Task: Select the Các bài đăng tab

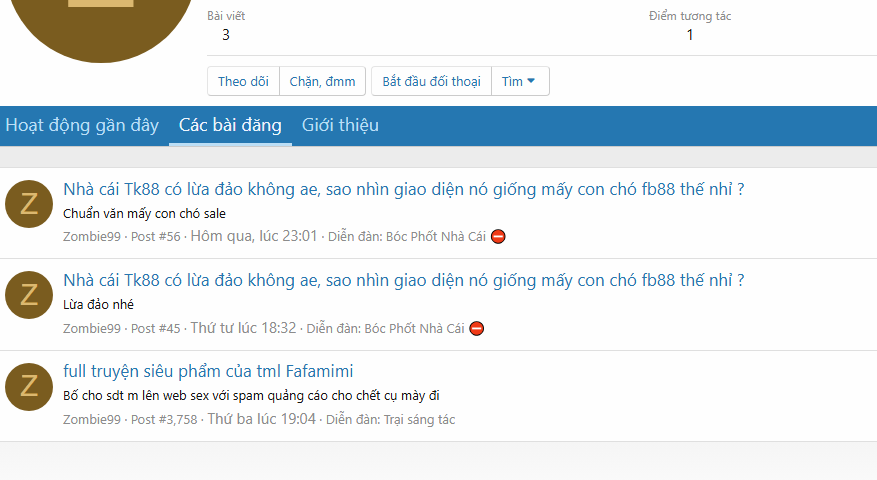Action: [x=230, y=126]
